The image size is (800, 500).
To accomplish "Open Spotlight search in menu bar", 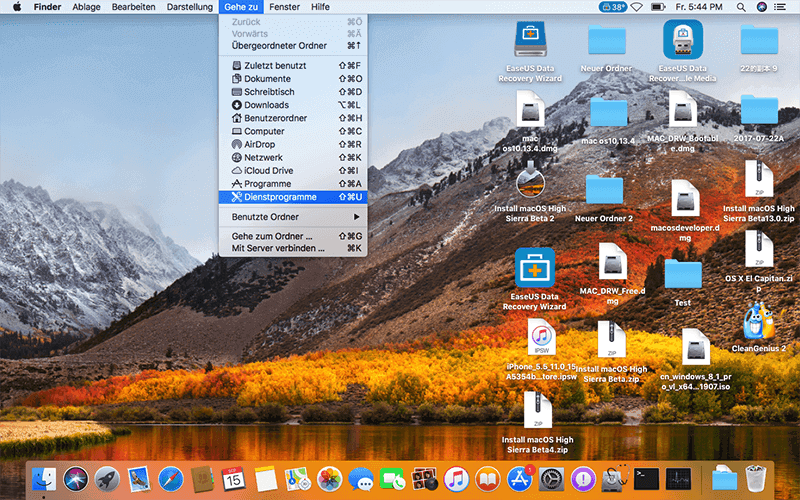I will click(741, 7).
